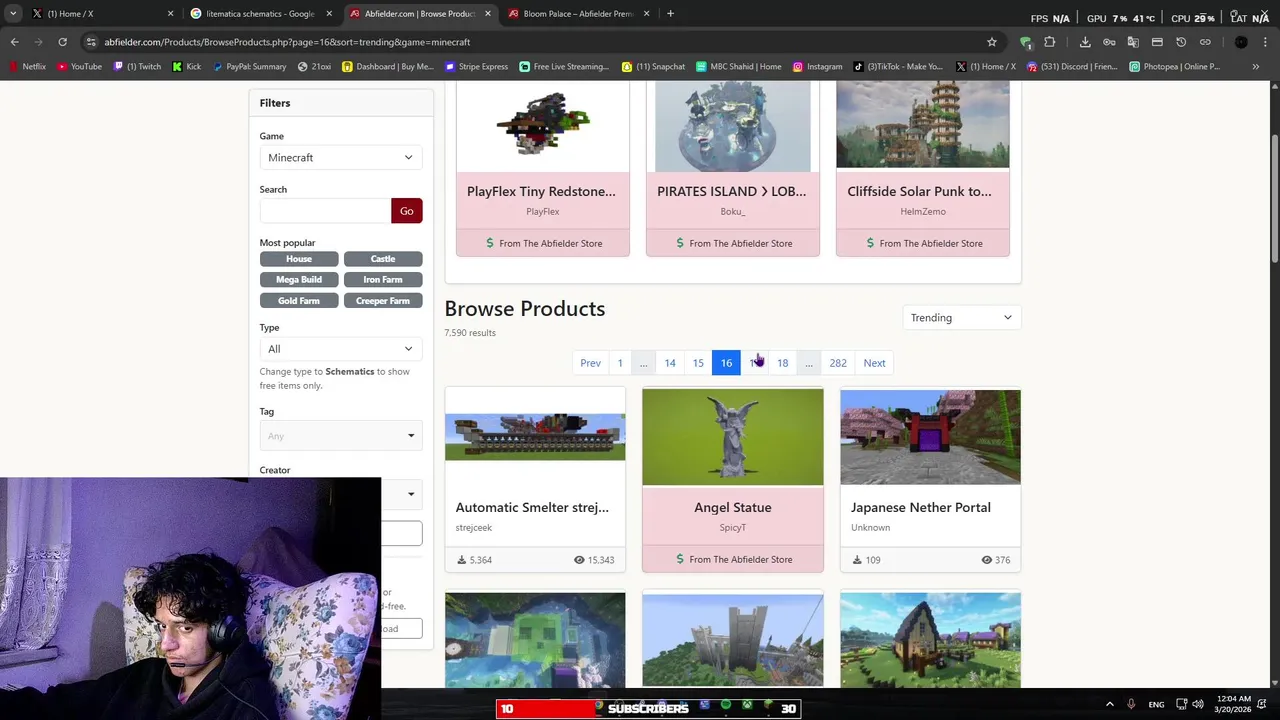Click the site info icon in address bar
This screenshot has height=720, width=1280.
coord(91,42)
